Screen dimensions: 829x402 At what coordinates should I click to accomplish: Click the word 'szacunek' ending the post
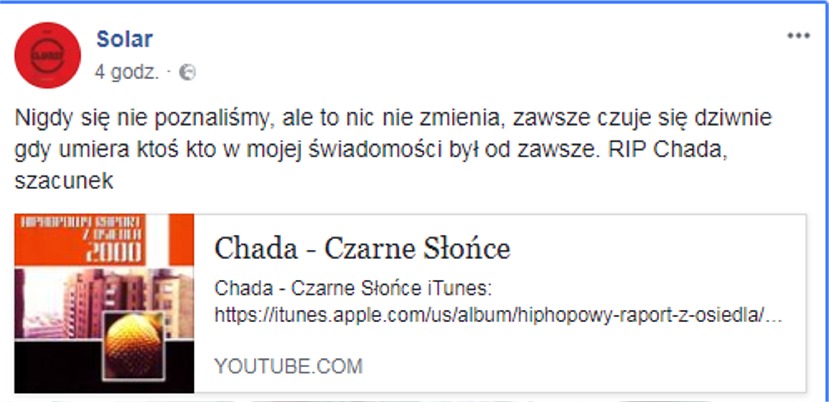click(x=64, y=181)
